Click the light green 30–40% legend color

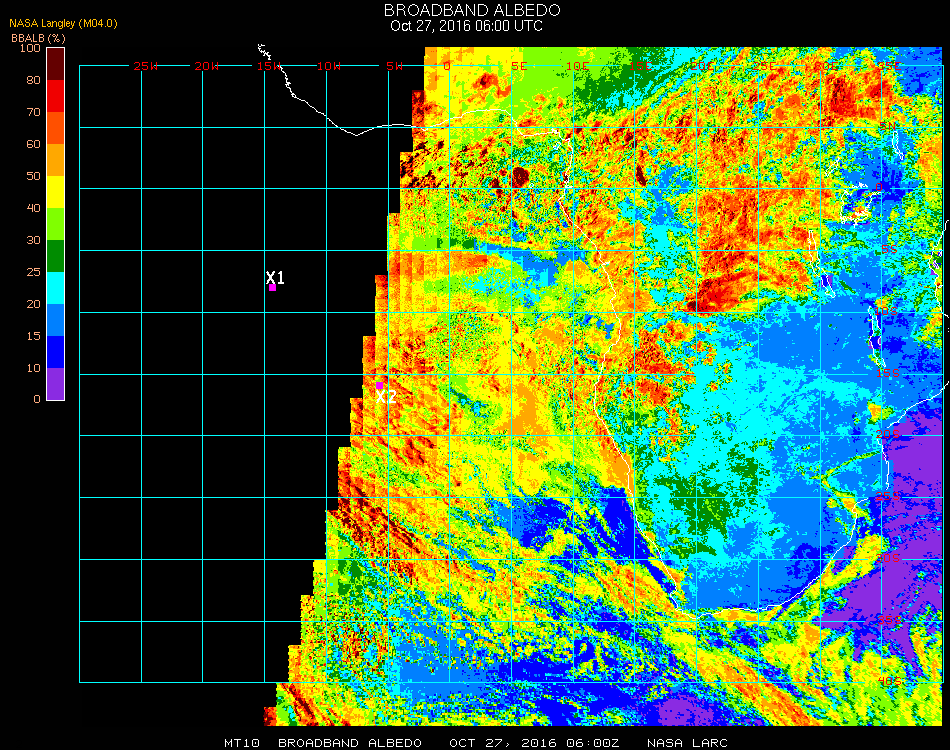pos(56,224)
